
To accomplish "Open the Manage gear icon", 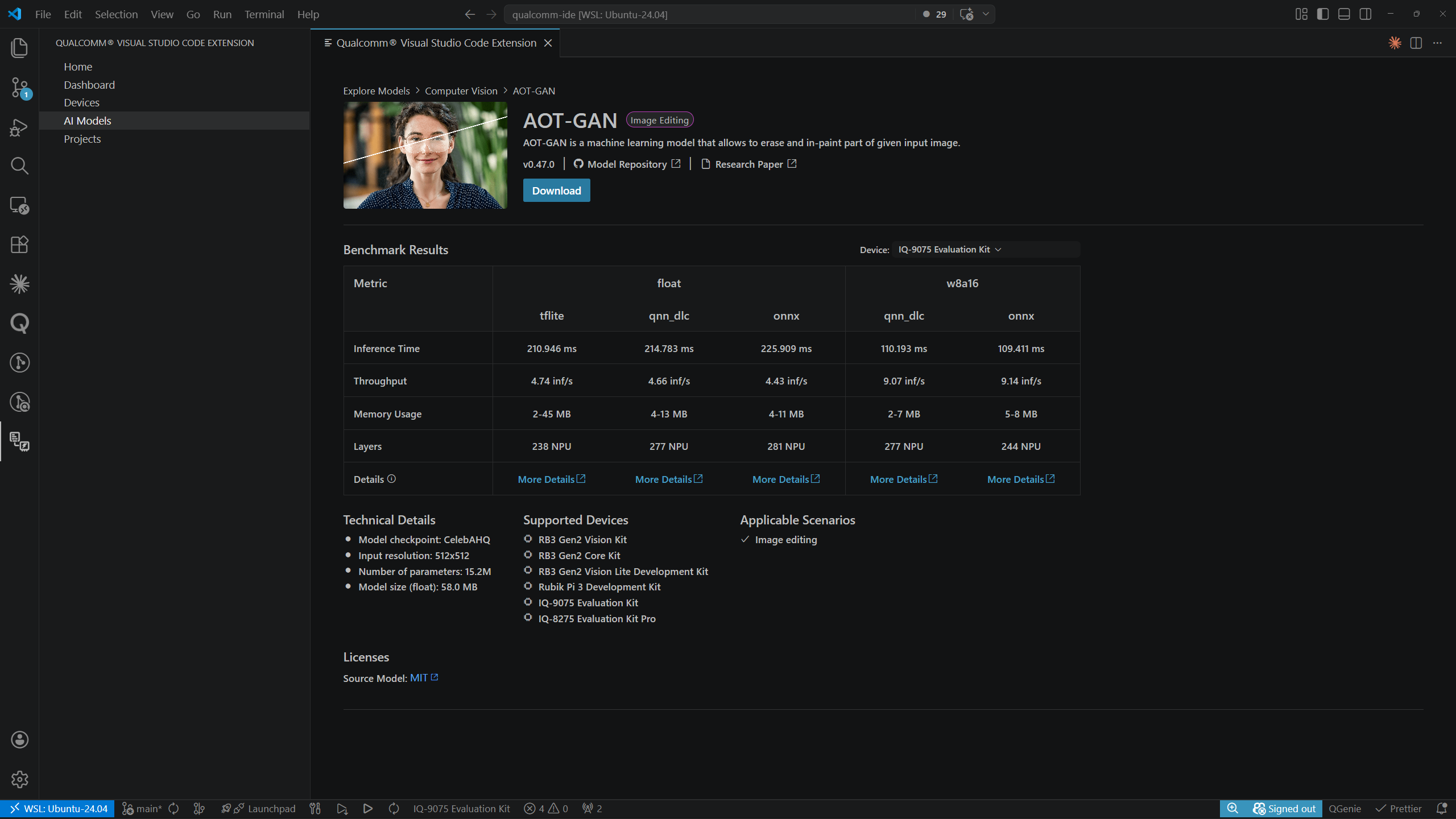I will tap(19, 779).
